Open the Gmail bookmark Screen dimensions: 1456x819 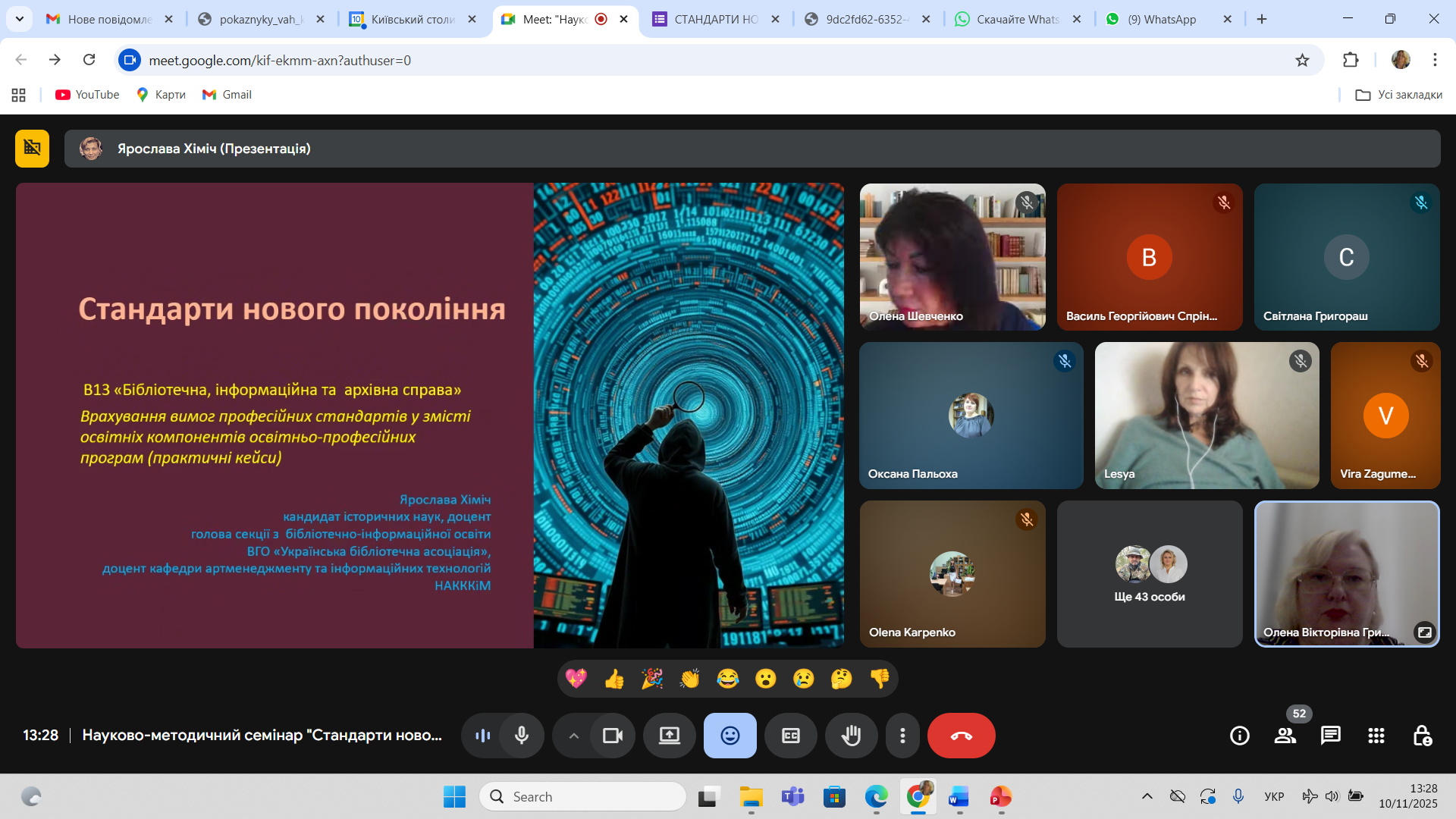pyautogui.click(x=227, y=95)
